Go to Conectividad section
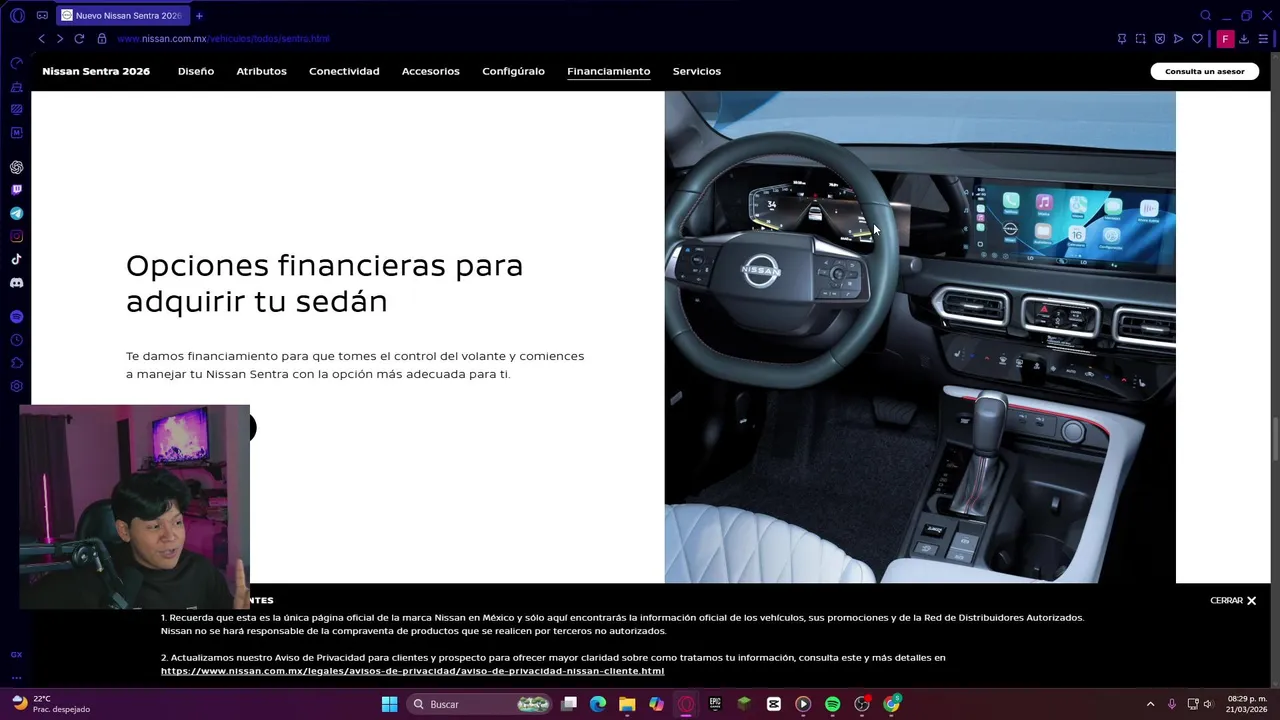 [344, 71]
